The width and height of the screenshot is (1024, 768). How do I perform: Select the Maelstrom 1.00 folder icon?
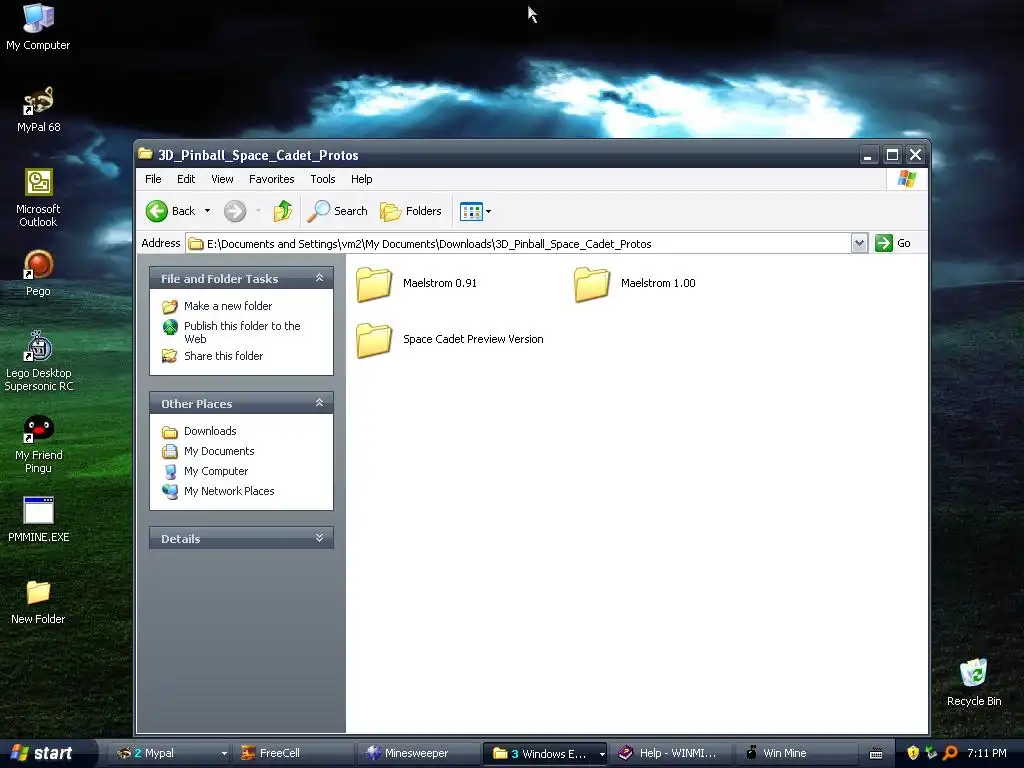[x=592, y=284]
